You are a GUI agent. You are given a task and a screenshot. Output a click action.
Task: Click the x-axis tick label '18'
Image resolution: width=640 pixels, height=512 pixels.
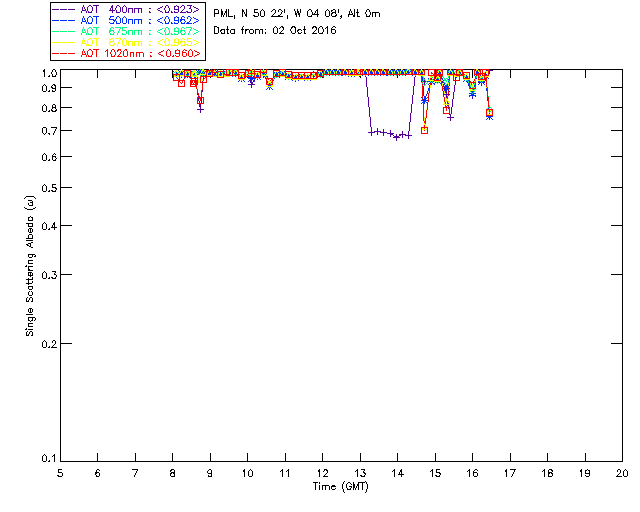tap(547, 473)
